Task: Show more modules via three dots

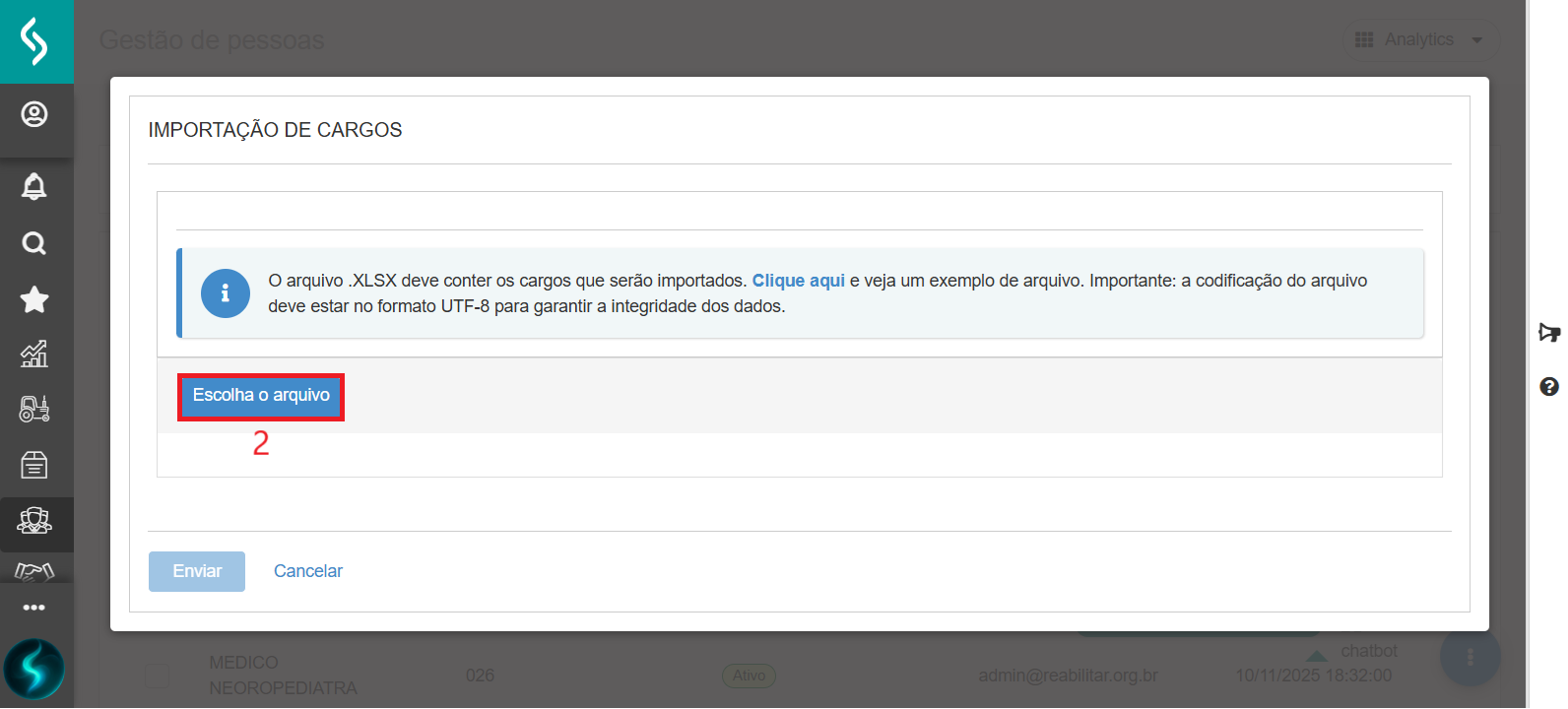Action: [x=34, y=608]
